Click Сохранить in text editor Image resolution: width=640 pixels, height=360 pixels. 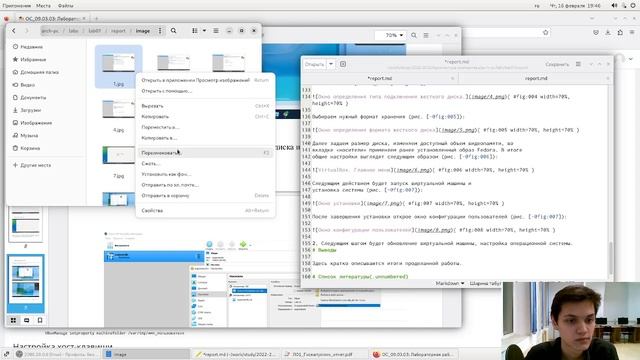557,64
